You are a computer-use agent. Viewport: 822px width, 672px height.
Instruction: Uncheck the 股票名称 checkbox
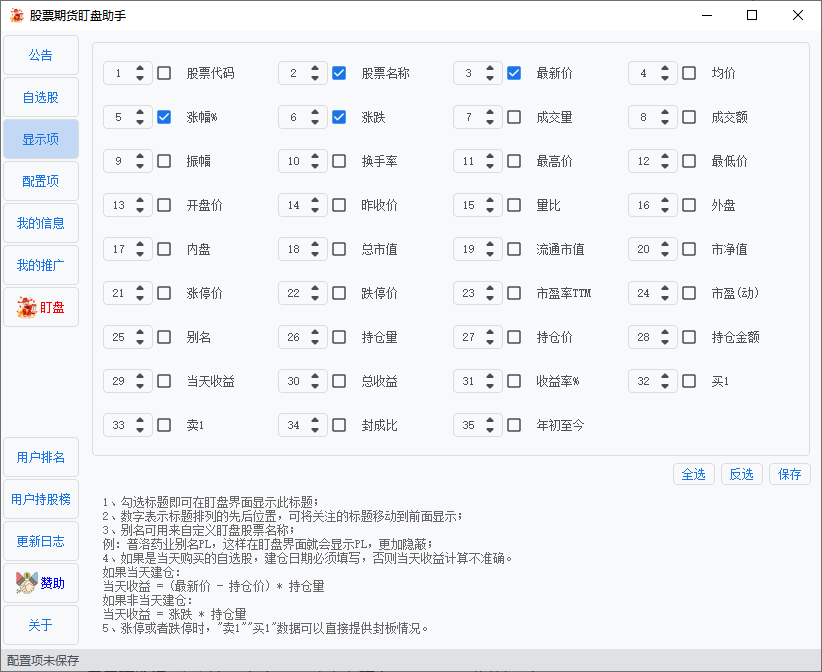click(x=339, y=73)
